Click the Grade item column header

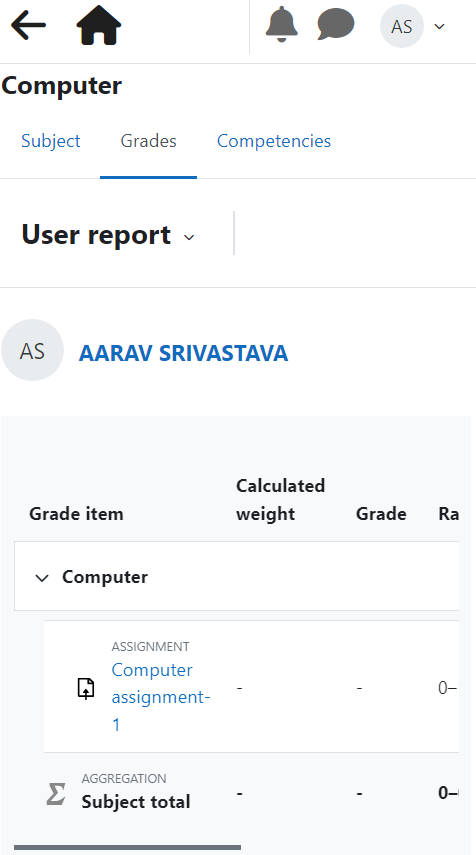point(76,514)
